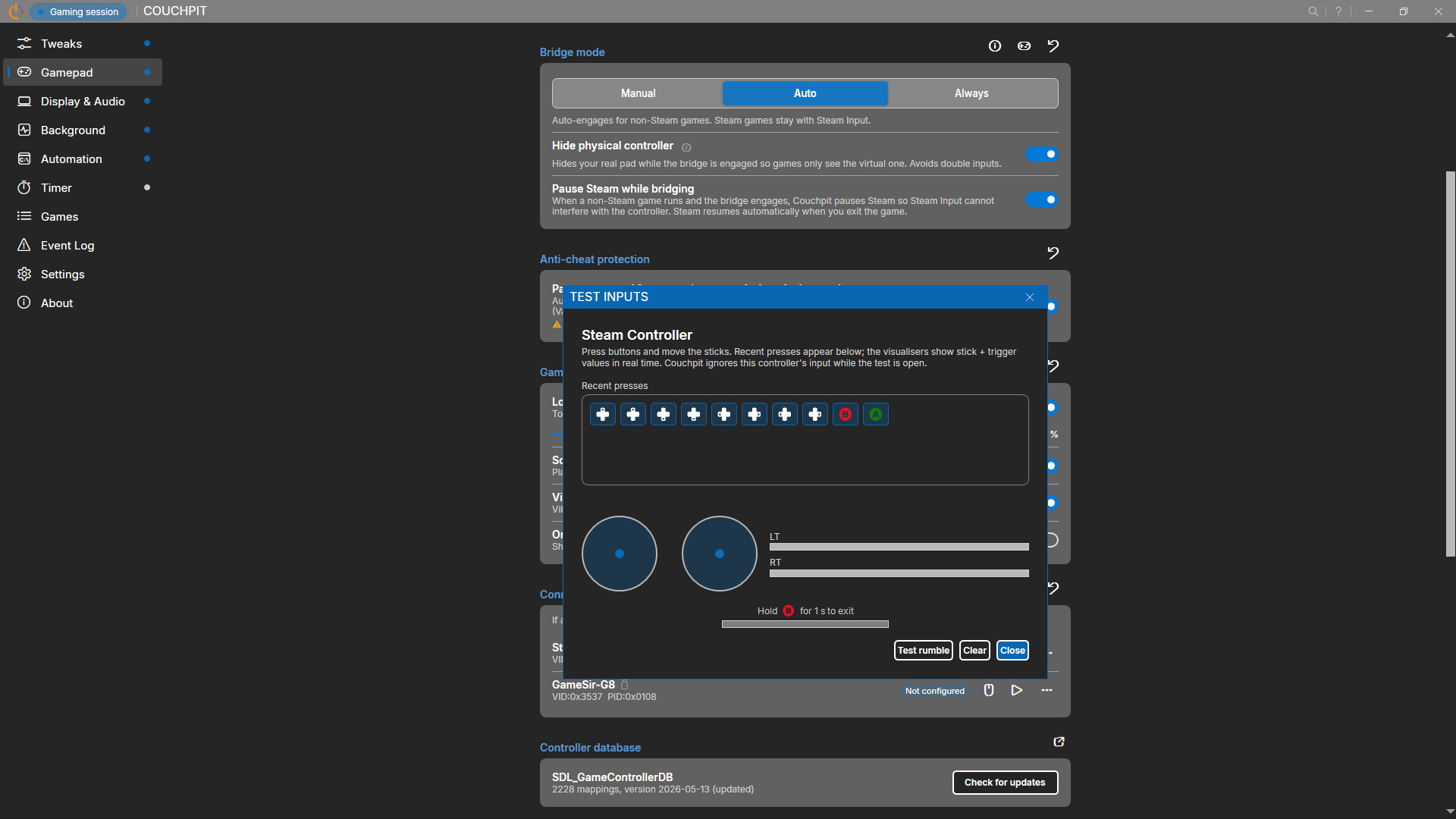This screenshot has width=1456, height=819.
Task: Close Test Inputs dialog with the X
Action: 1030,297
